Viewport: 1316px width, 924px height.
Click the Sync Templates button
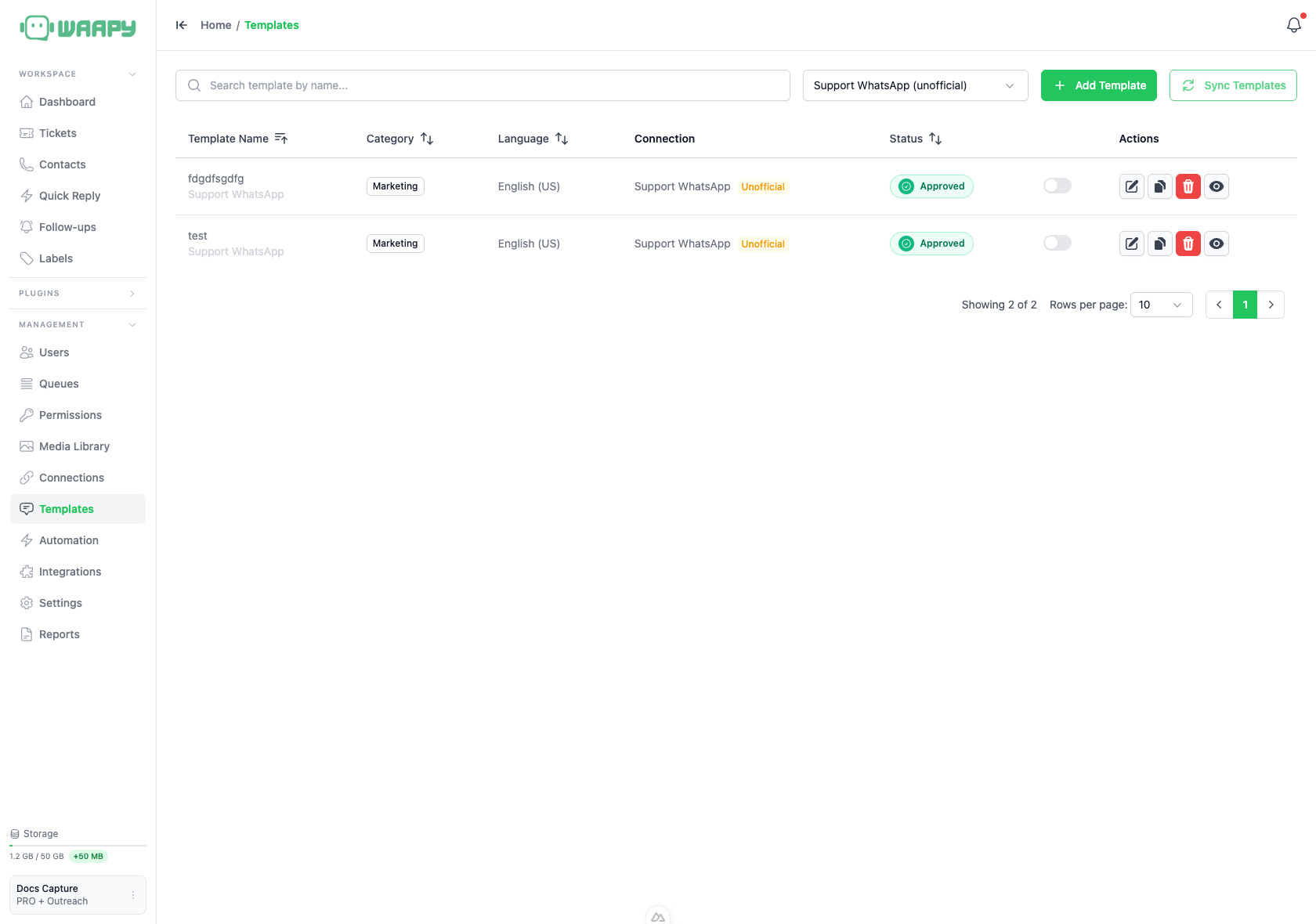[1233, 85]
